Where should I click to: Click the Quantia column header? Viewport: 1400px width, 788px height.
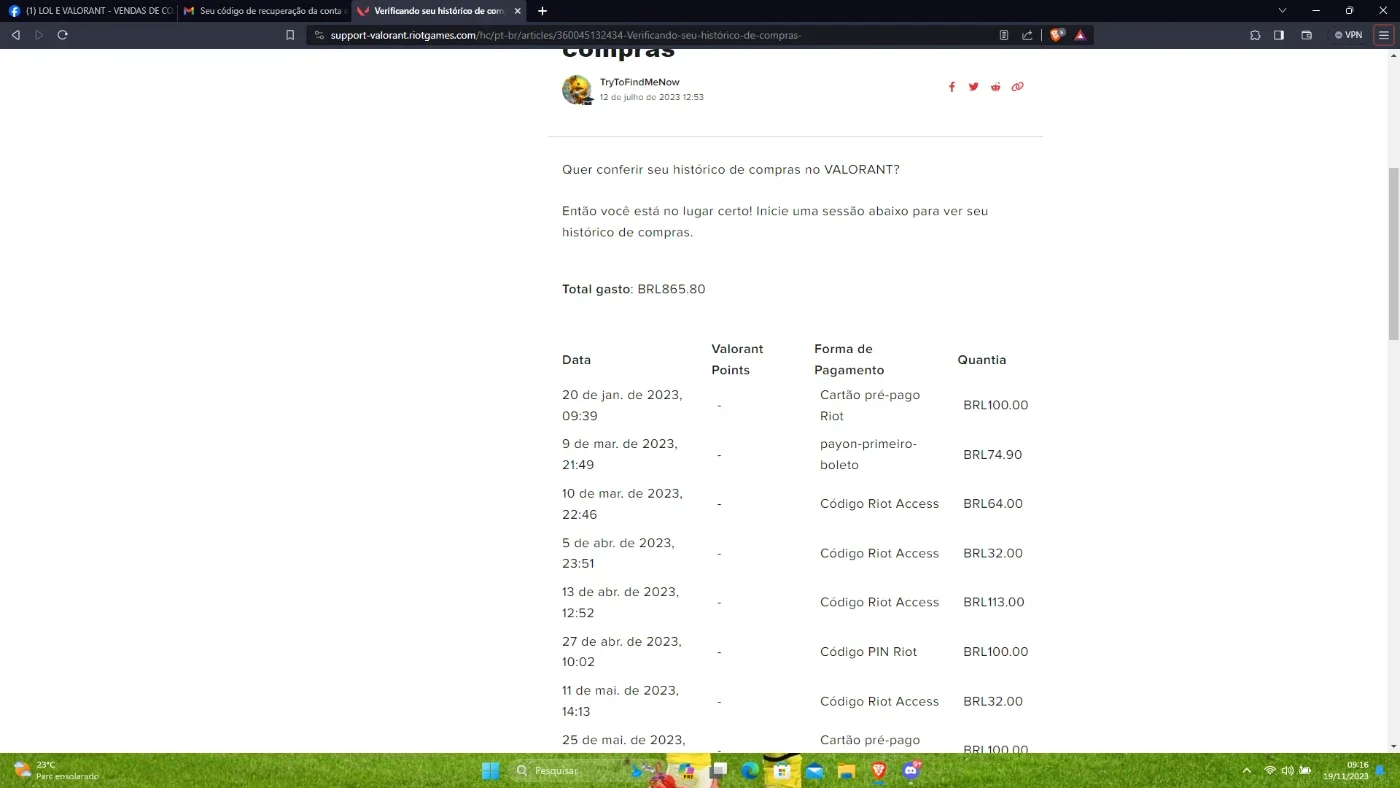click(x=982, y=360)
